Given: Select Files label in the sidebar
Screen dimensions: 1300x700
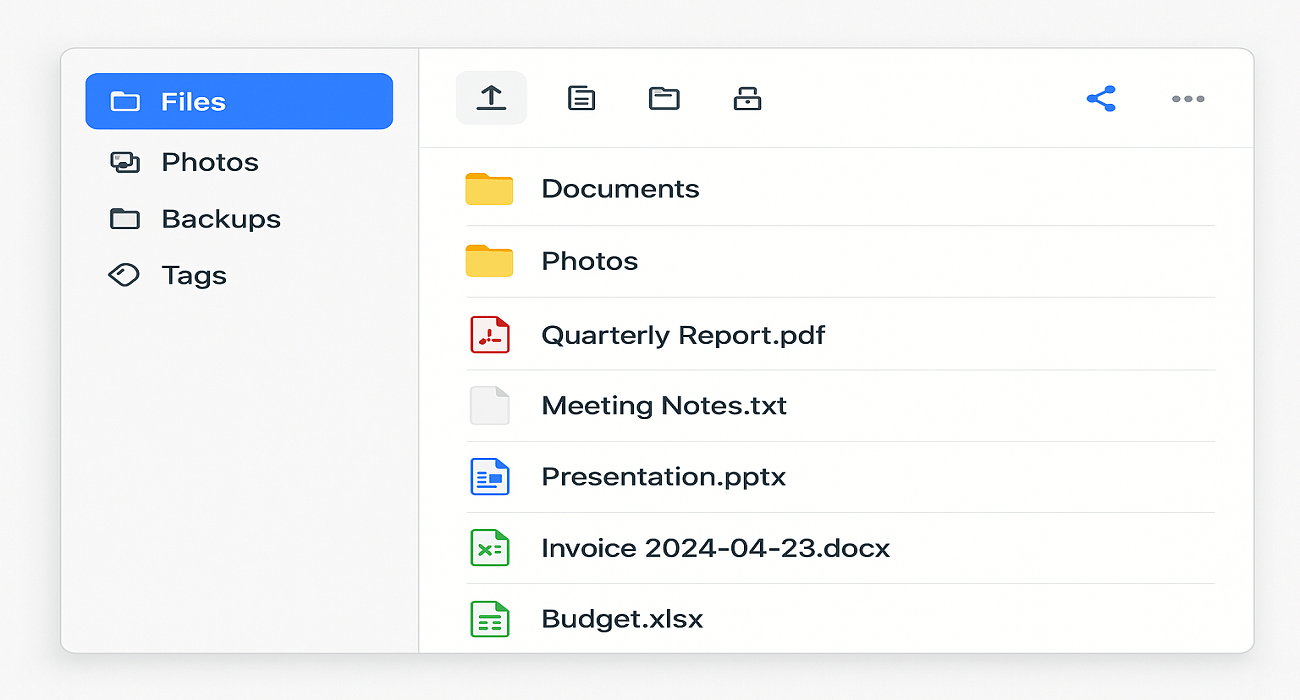Looking at the screenshot, I should coord(193,102).
